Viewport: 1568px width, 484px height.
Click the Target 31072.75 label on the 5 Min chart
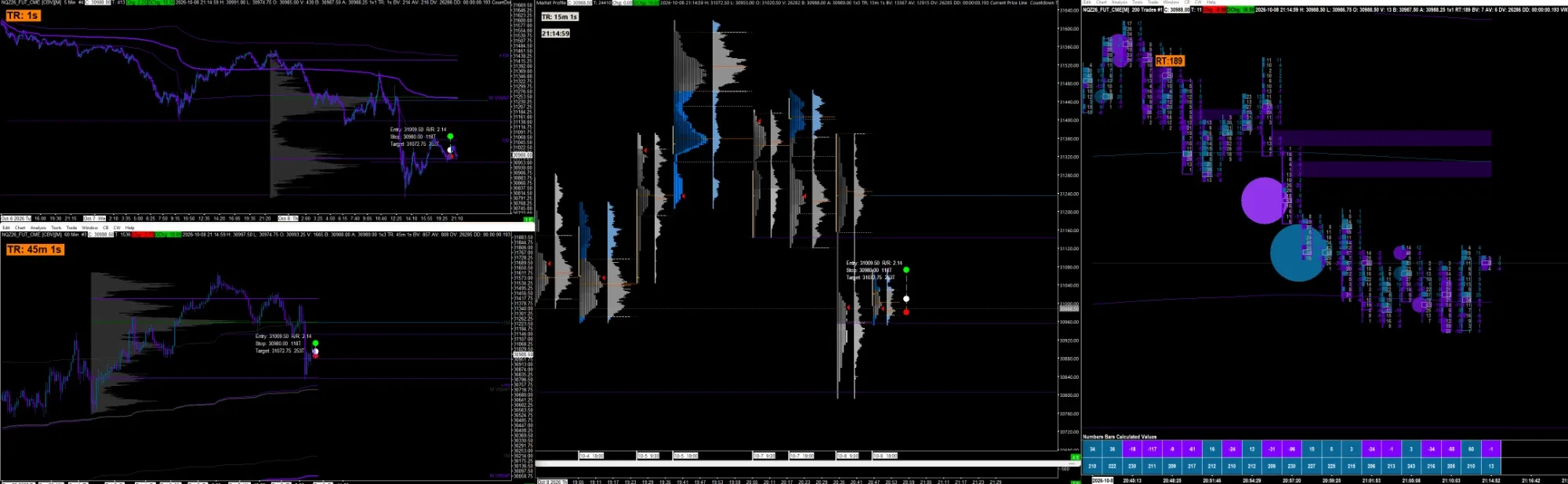tap(414, 144)
